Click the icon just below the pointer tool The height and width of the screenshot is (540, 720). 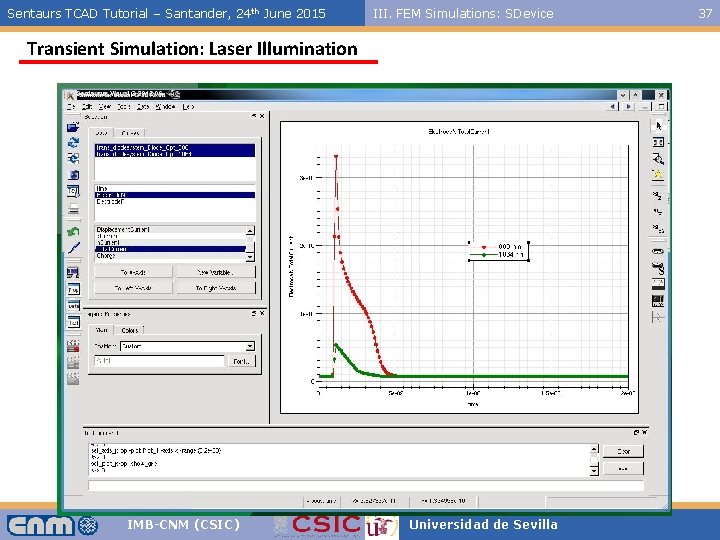658,142
